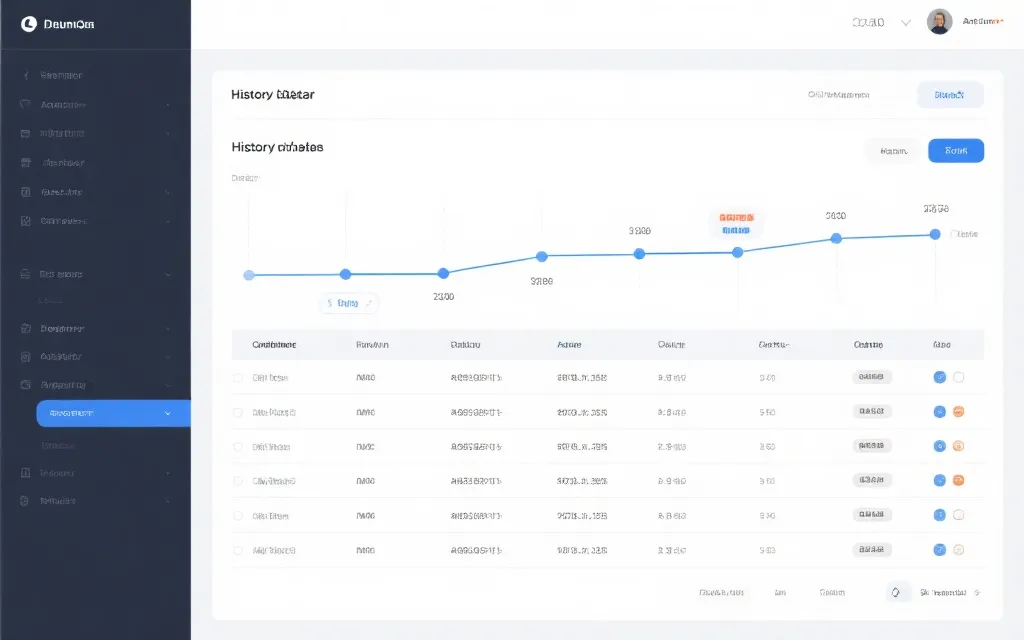1024x640 pixels.
Task: Open the header dropdown chevron beside the avatar
Action: [906, 23]
